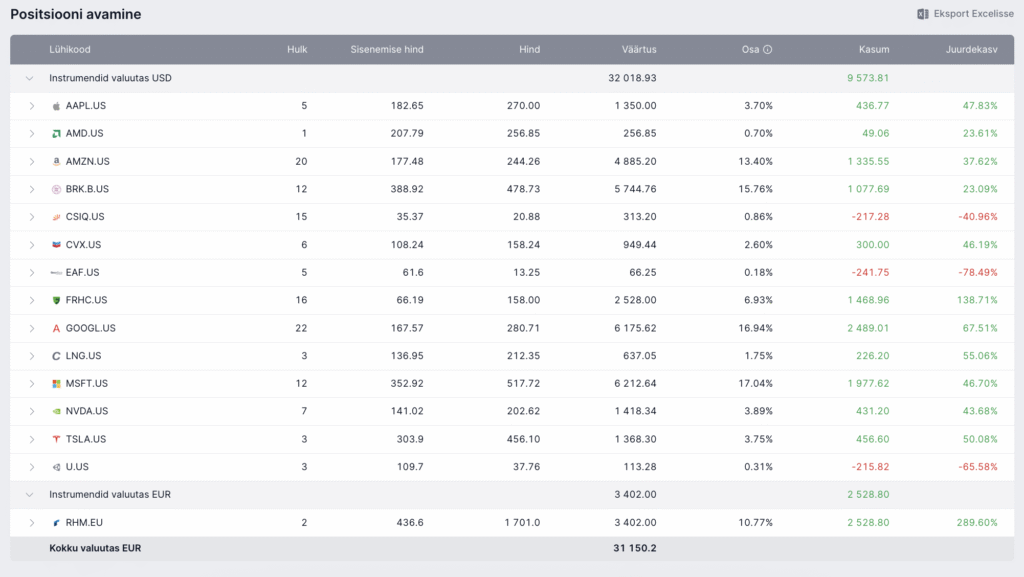Click the Väärtus column header
This screenshot has height=577, width=1024.
click(638, 49)
